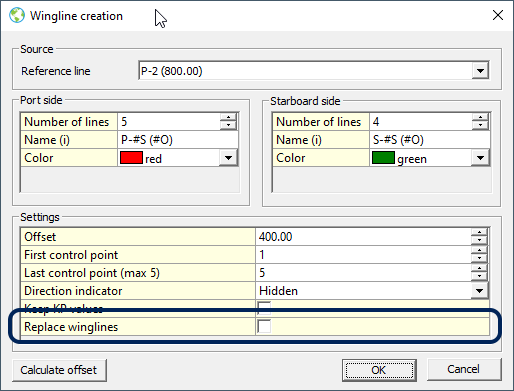This screenshot has height=391, width=514.
Task: Decrease Port side Number of lines spinner
Action: click(x=228, y=125)
